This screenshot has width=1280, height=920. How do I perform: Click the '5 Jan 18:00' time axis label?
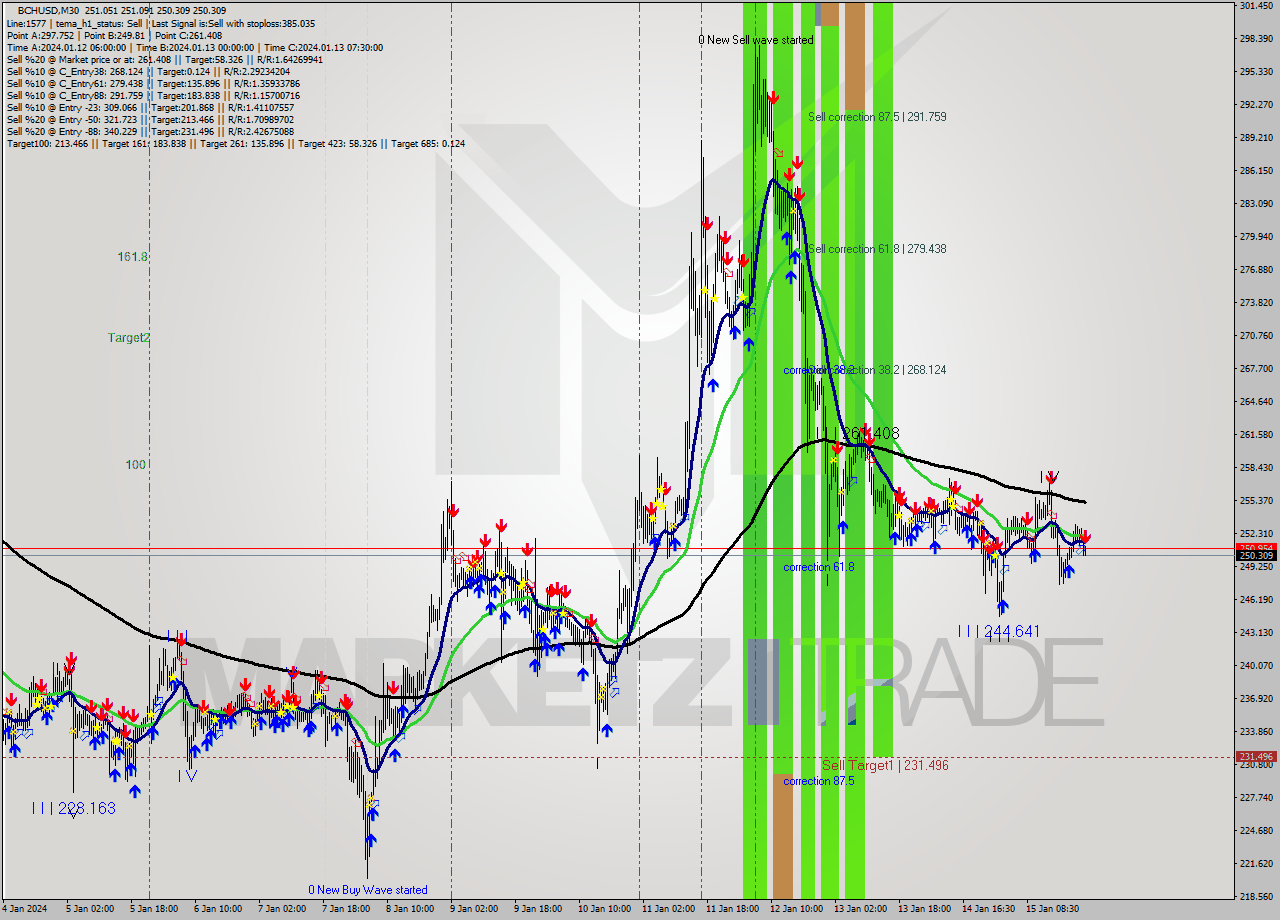153,909
